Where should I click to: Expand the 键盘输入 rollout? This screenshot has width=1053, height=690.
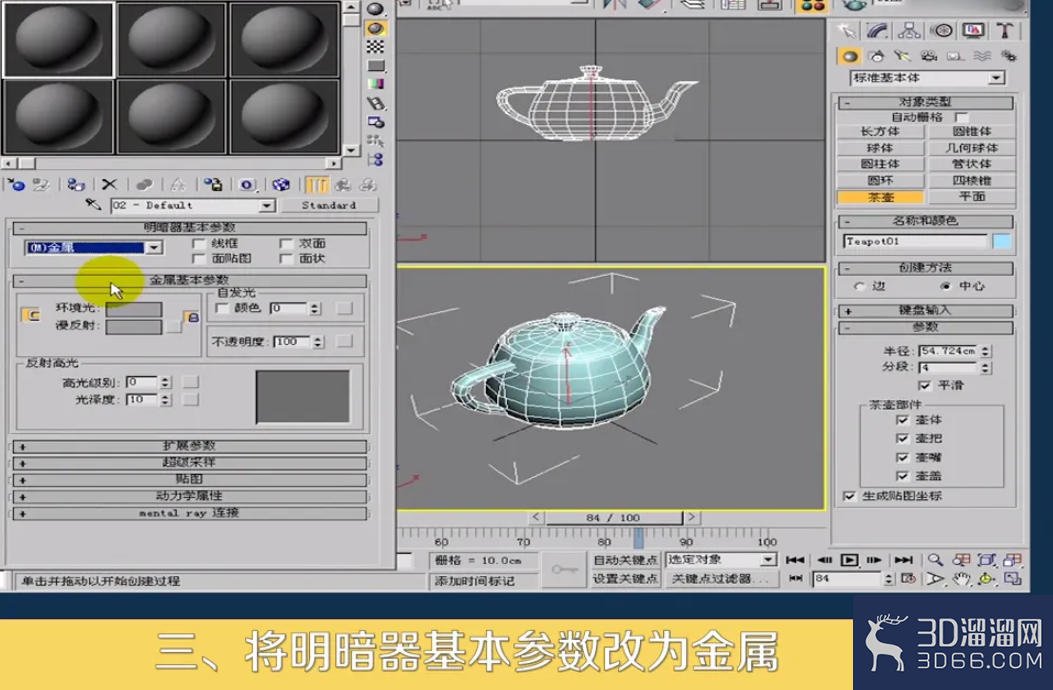pyautogui.click(x=925, y=311)
